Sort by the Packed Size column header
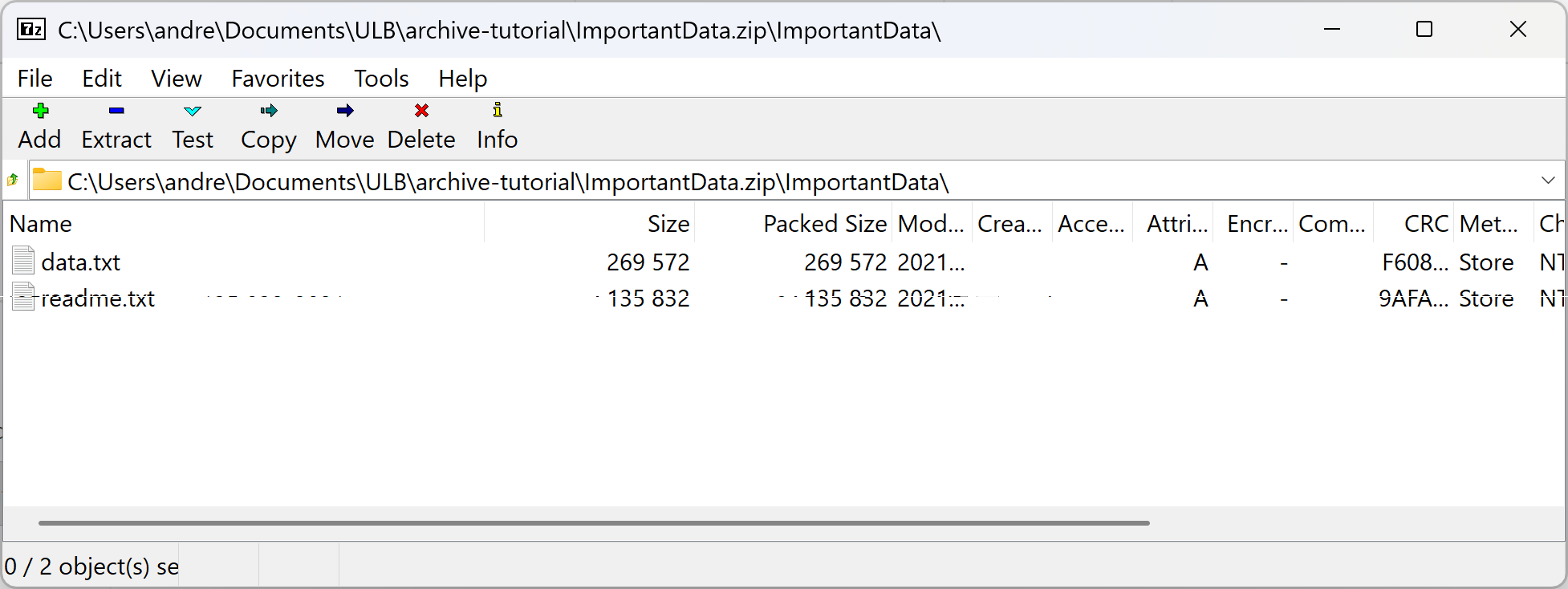The image size is (1568, 589). pyautogui.click(x=824, y=224)
